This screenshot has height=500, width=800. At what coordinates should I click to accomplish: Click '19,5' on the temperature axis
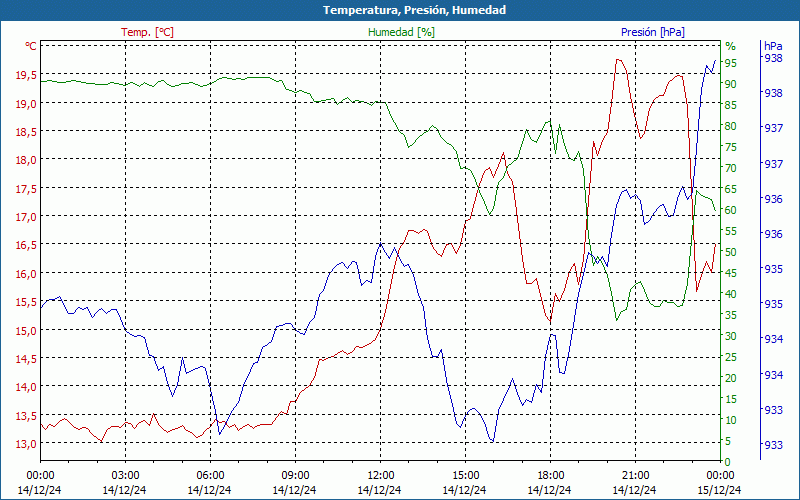click(x=26, y=76)
